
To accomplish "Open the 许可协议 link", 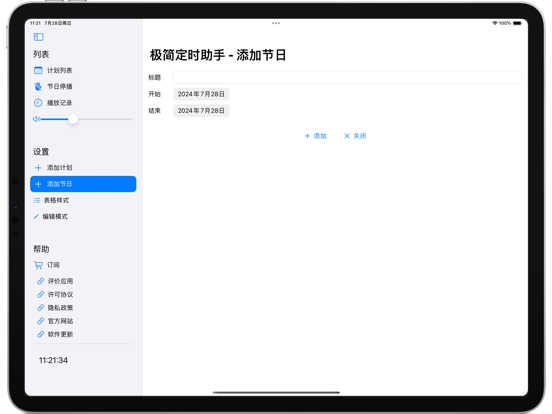I will (55, 294).
